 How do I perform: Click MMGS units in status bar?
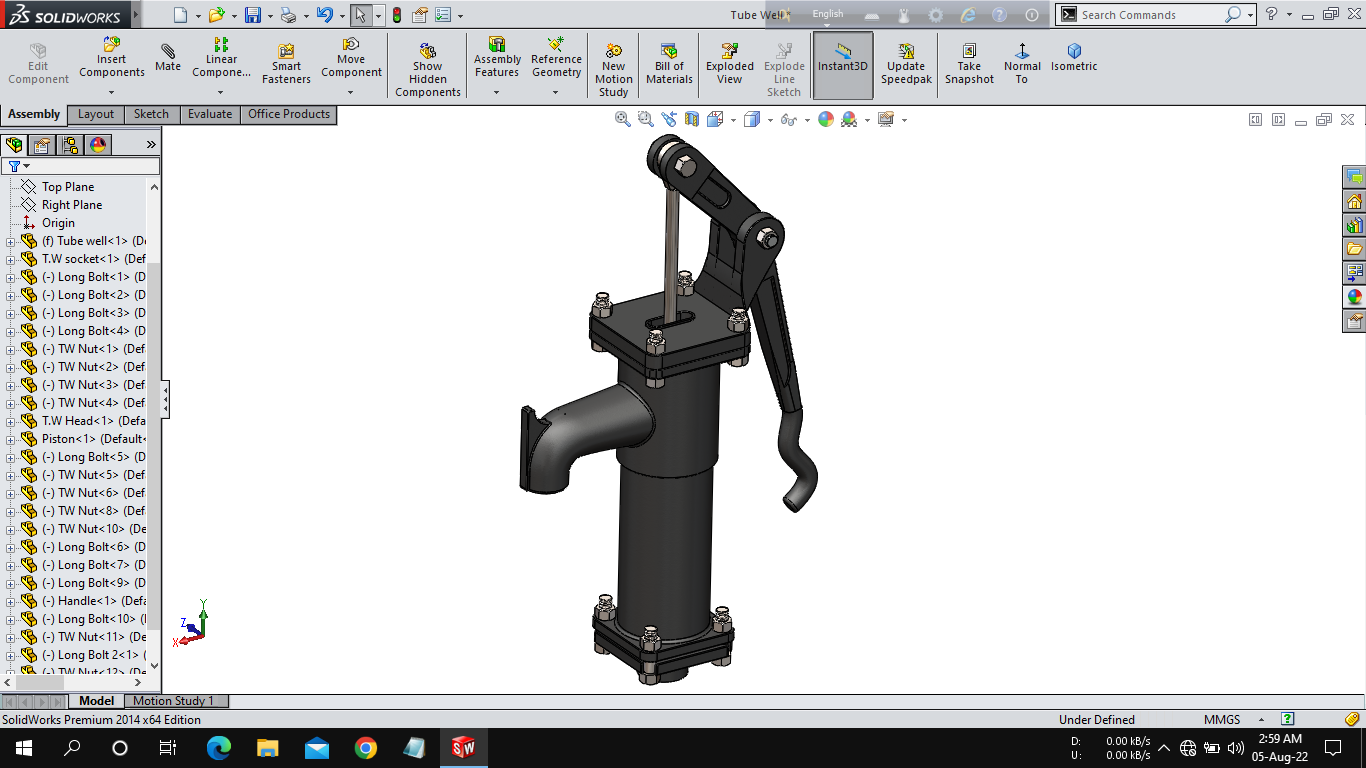coord(1222,720)
